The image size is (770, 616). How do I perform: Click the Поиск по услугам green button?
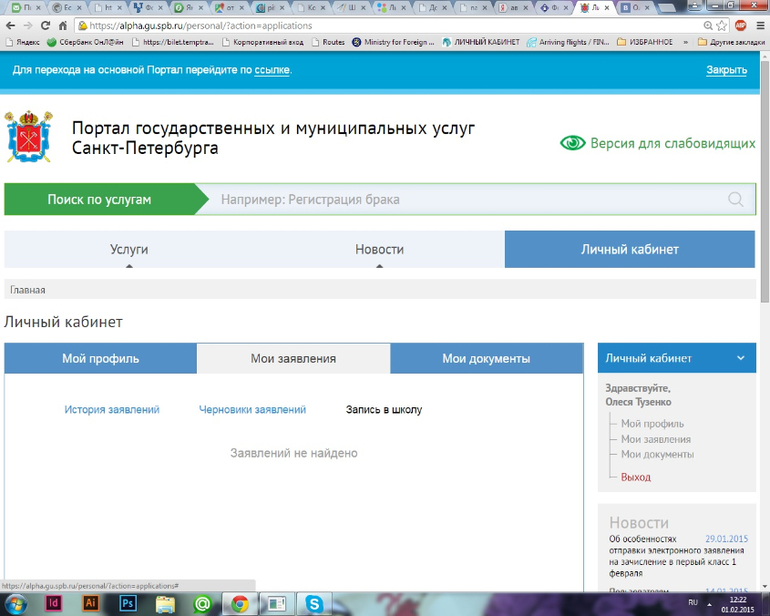[x=99, y=199]
